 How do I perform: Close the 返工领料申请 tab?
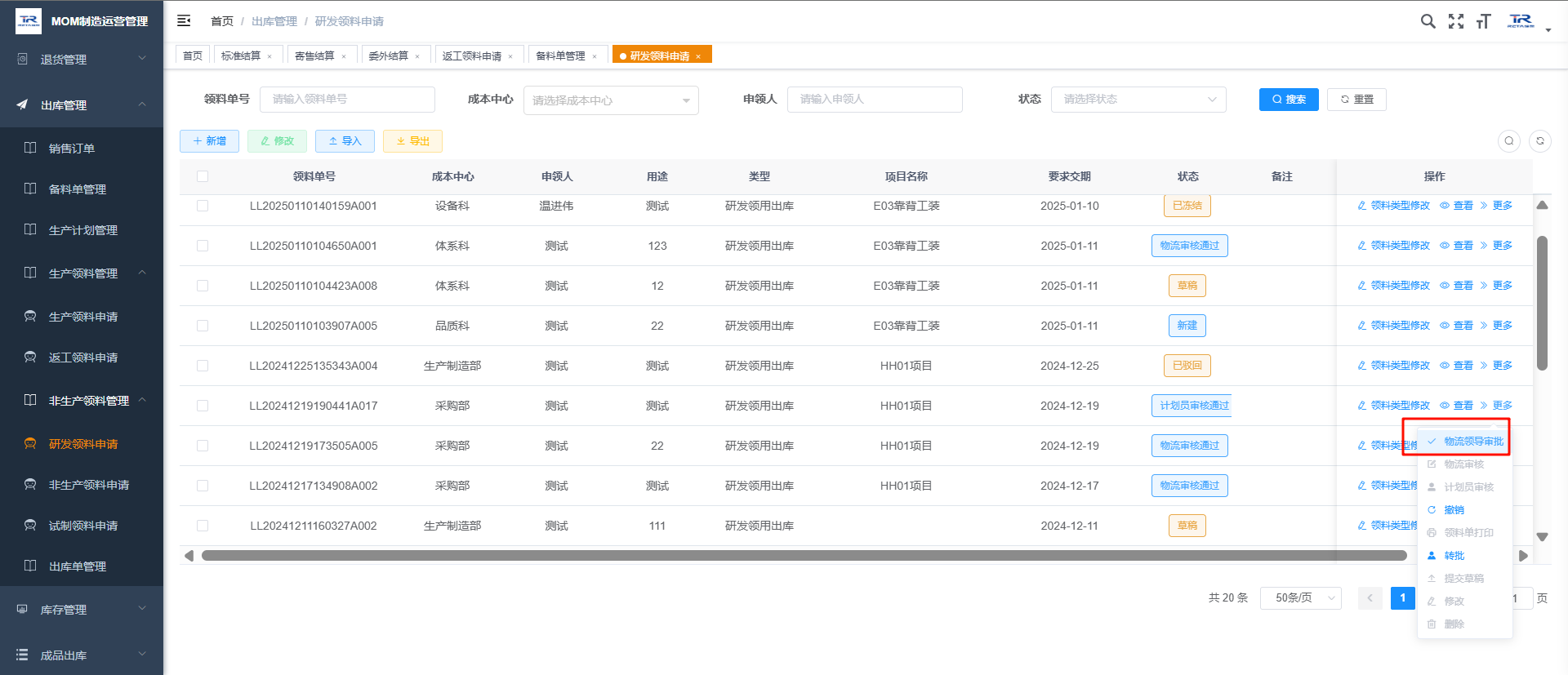click(x=510, y=56)
